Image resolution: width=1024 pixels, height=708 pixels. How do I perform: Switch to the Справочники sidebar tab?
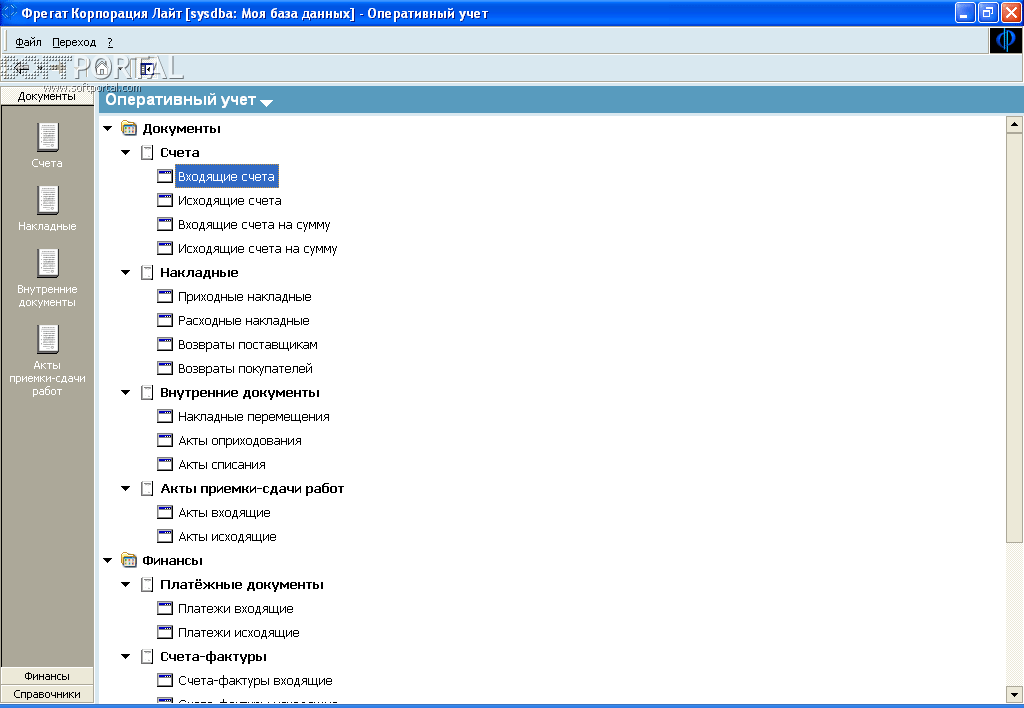[47, 694]
